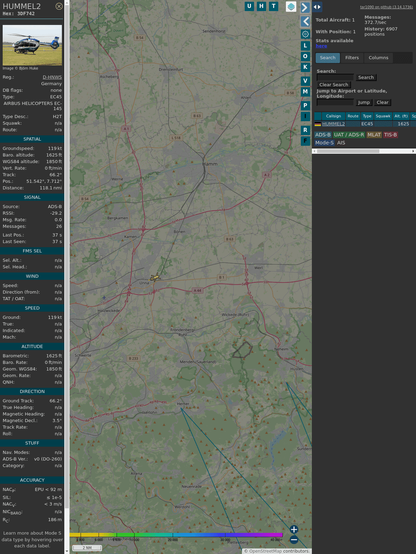
Task: Click the altitude color legend bar
Action: 176,535
